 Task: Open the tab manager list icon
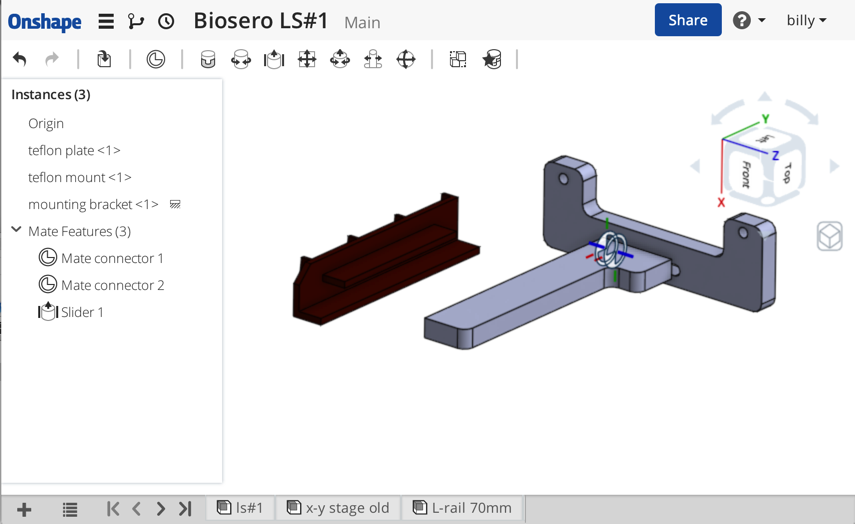pyautogui.click(x=70, y=510)
